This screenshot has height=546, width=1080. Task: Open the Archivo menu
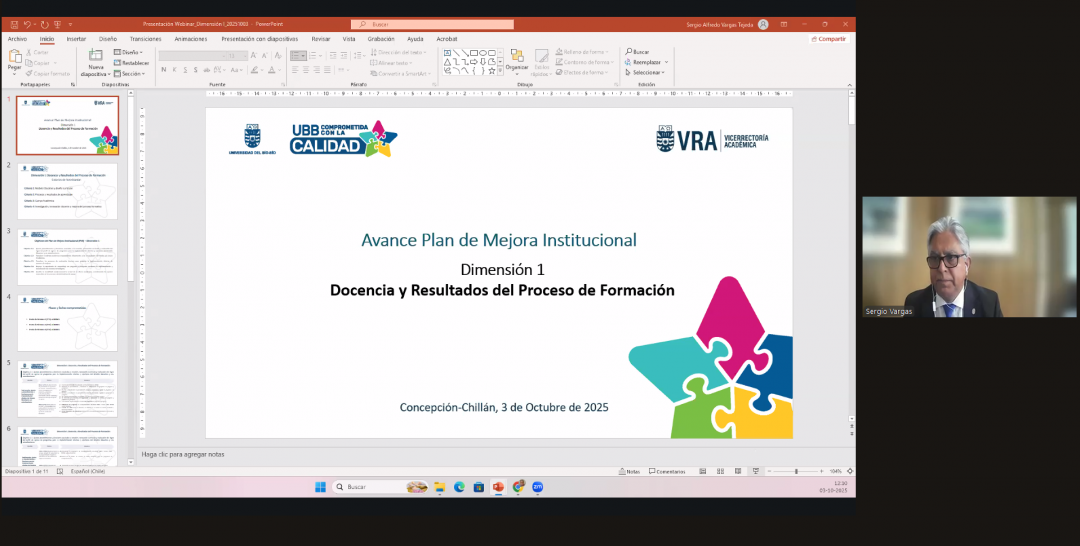tap(17, 39)
